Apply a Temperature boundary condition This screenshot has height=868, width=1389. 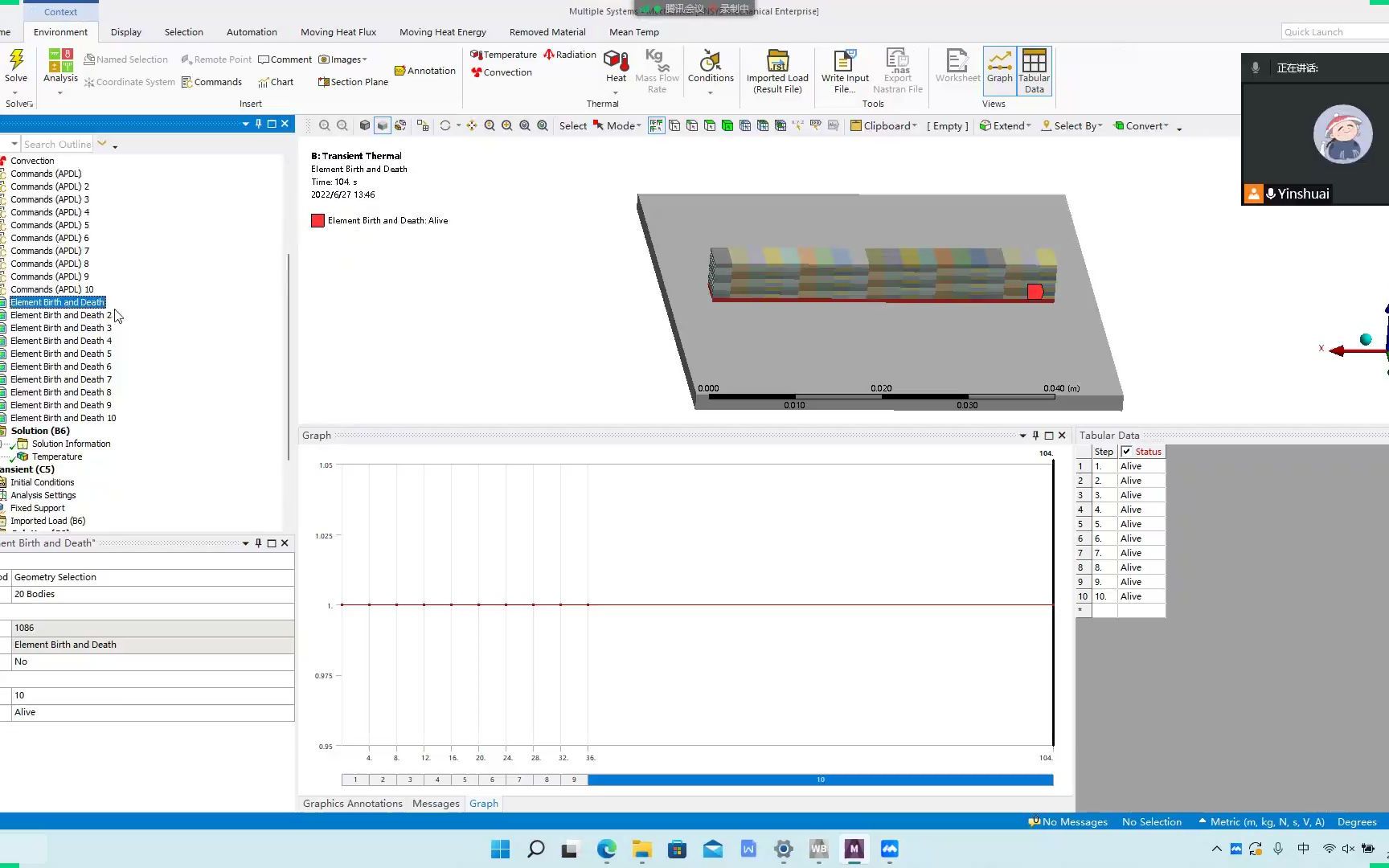pyautogui.click(x=502, y=54)
